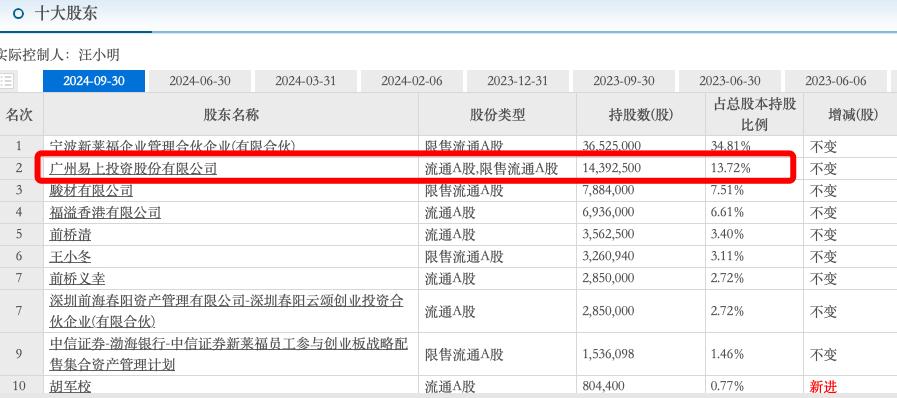The width and height of the screenshot is (897, 398).
Task: Open 前桥清 shareholder link
Action: pyautogui.click(x=70, y=234)
